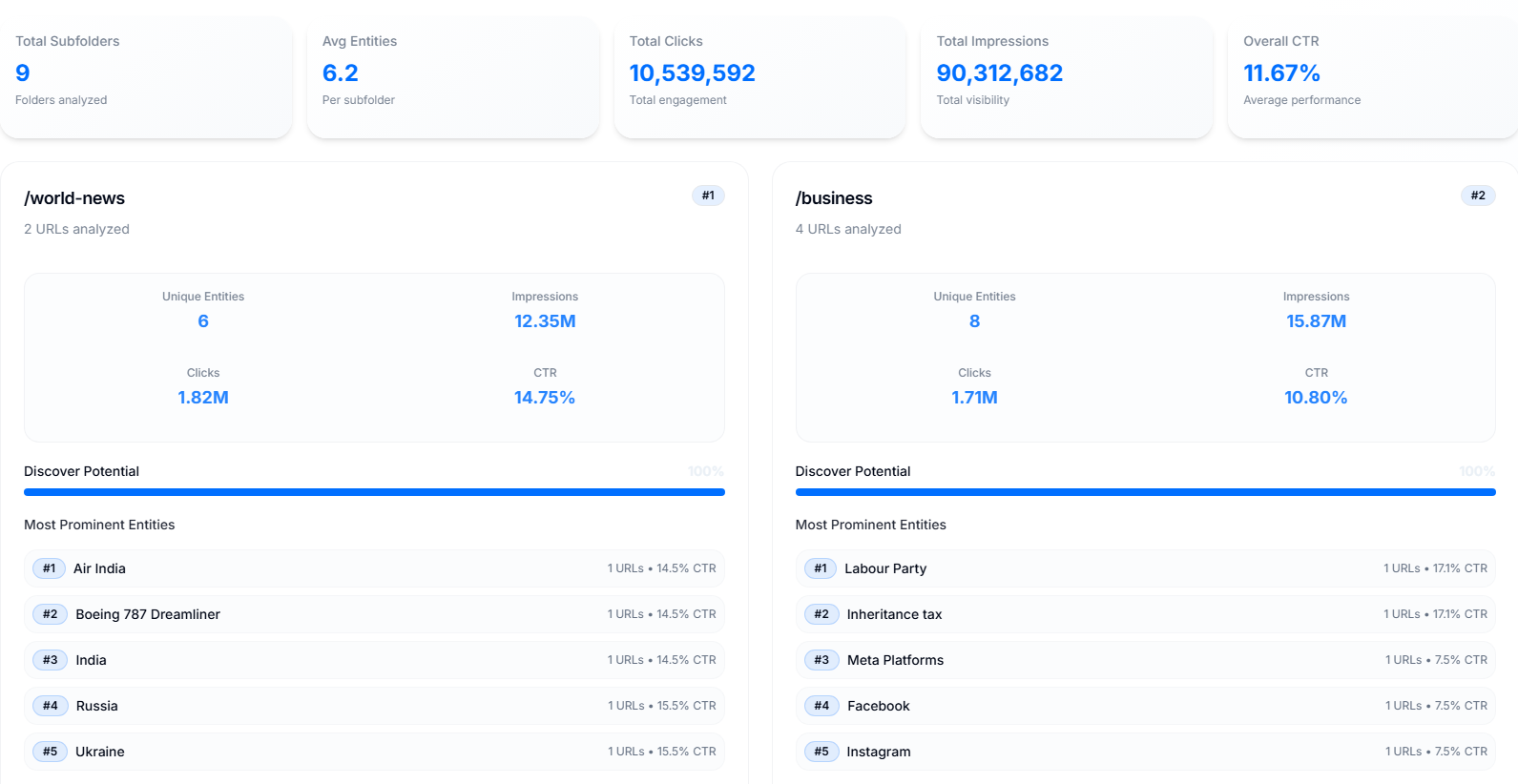Viewport: 1518px width, 784px height.
Task: Click the Overall CTR 11.67% card
Action: click(1372, 76)
